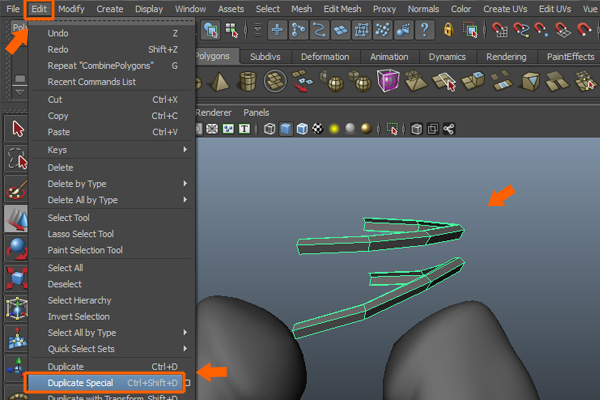Screen dimensions: 600x400
Task: Click the Select tool arrow icon
Action: [x=16, y=128]
